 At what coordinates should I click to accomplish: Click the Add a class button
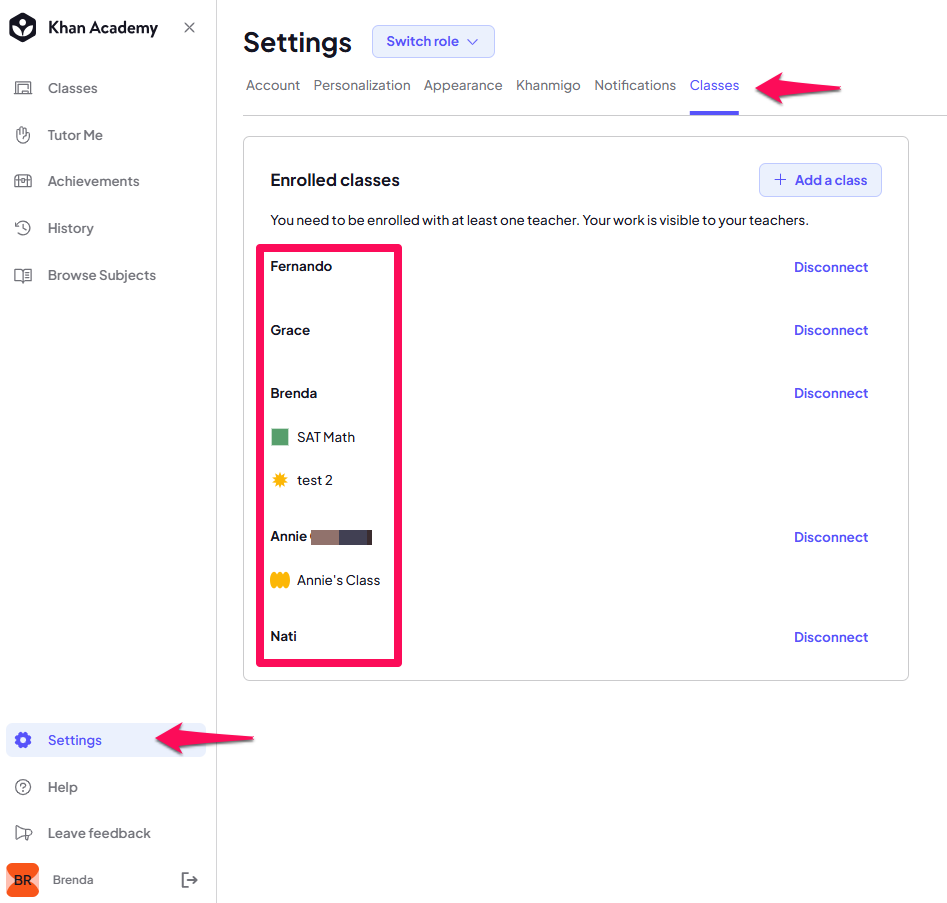pos(820,180)
